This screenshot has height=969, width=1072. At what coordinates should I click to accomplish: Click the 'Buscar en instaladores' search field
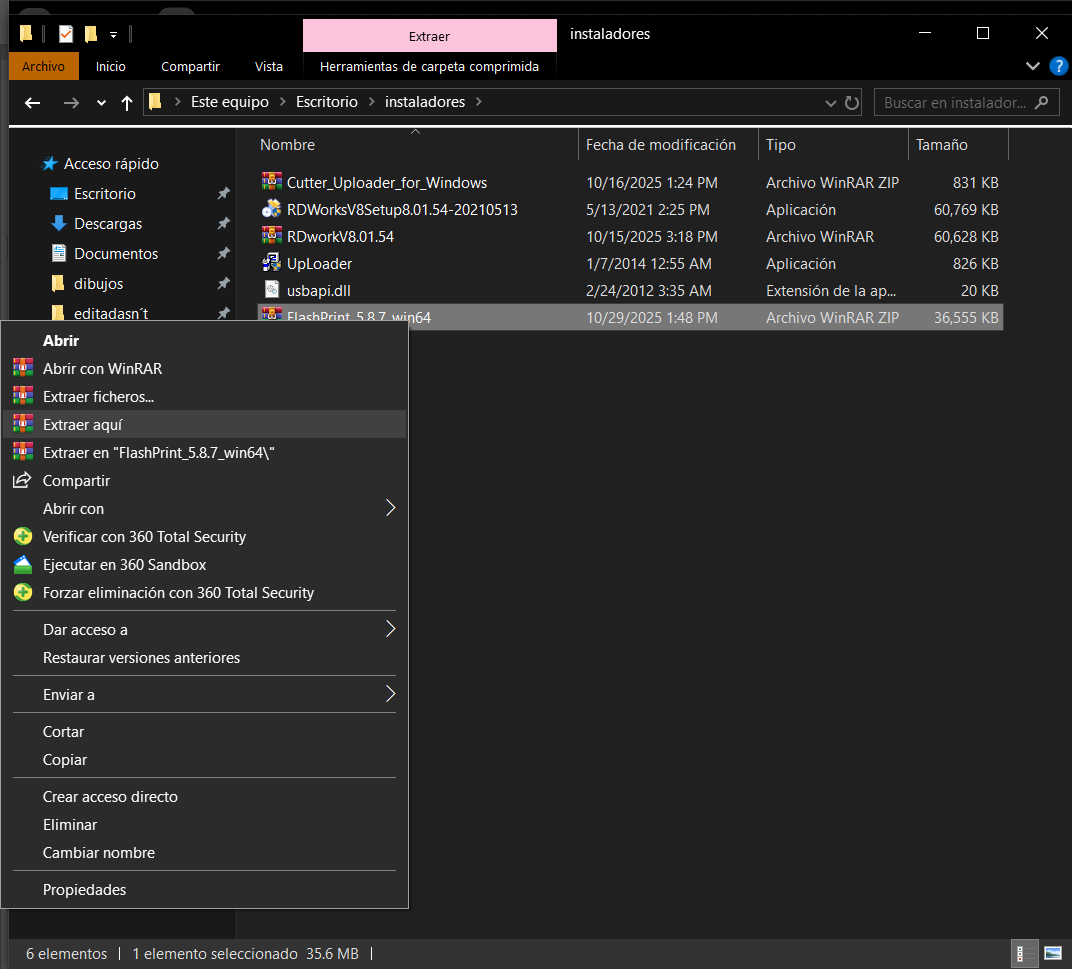point(955,103)
